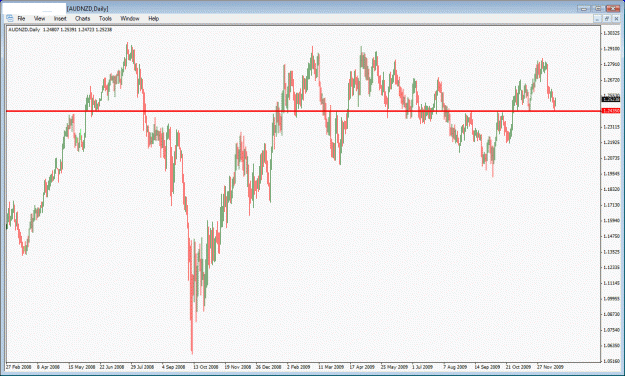
Task: Click the 1.21926 price axis label
Action: [x=611, y=142]
